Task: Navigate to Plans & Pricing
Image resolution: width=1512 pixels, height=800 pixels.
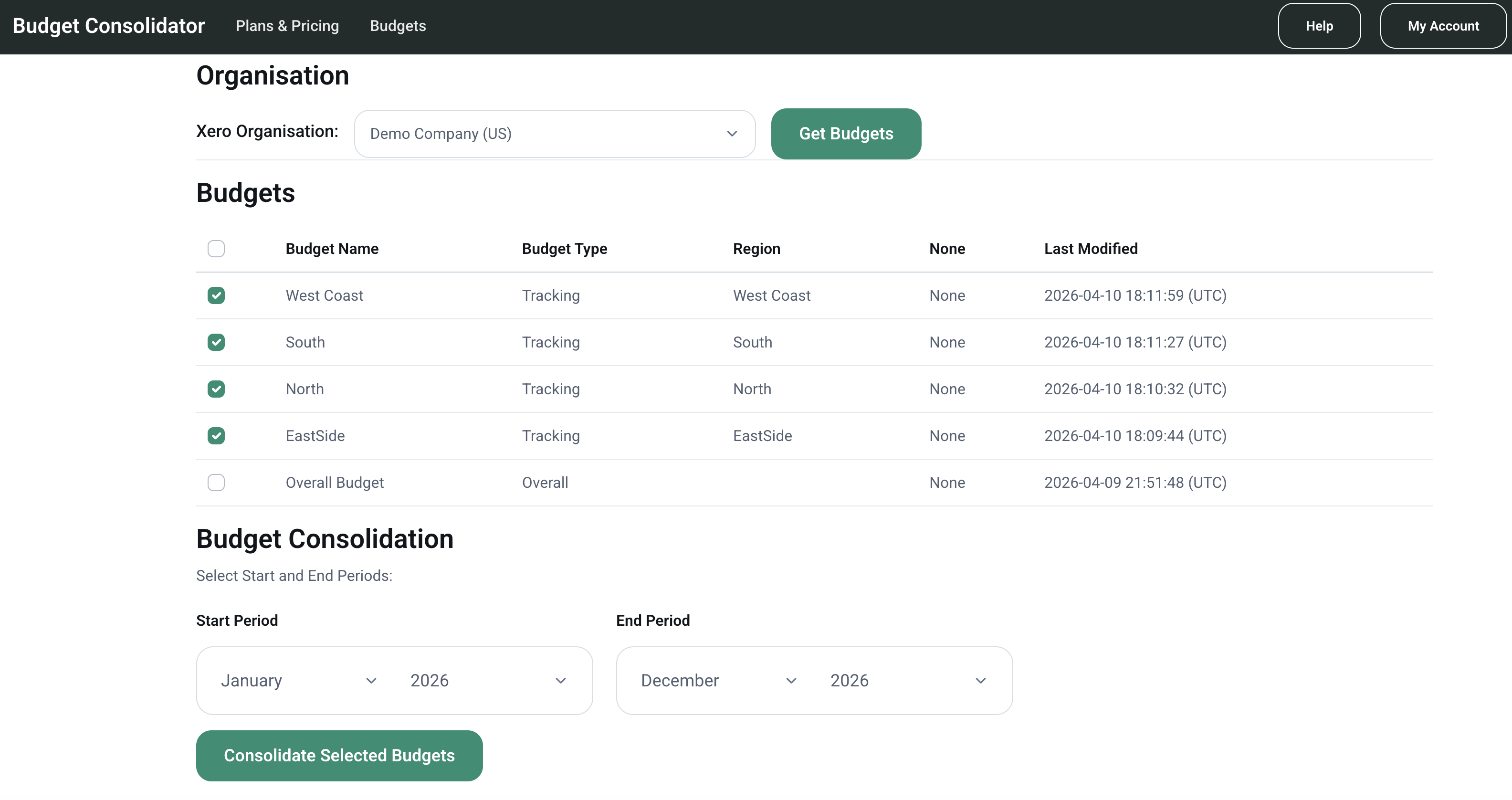Action: [287, 26]
